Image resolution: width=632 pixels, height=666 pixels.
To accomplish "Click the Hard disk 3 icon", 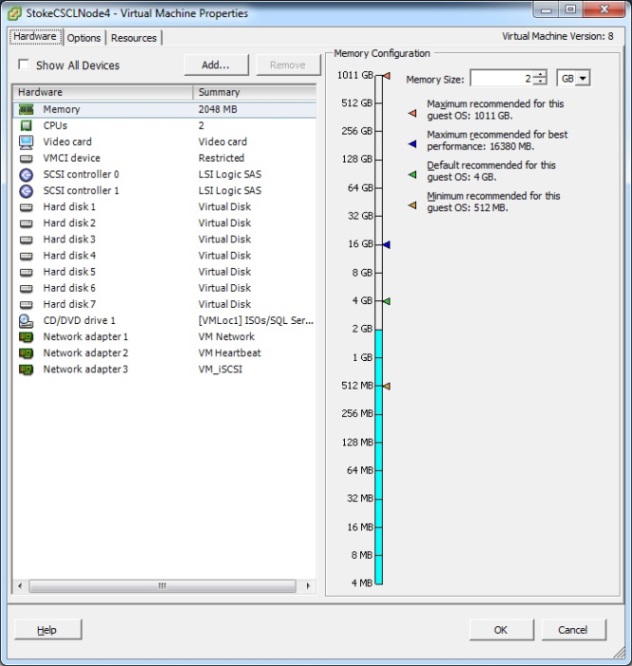I will [x=26, y=240].
